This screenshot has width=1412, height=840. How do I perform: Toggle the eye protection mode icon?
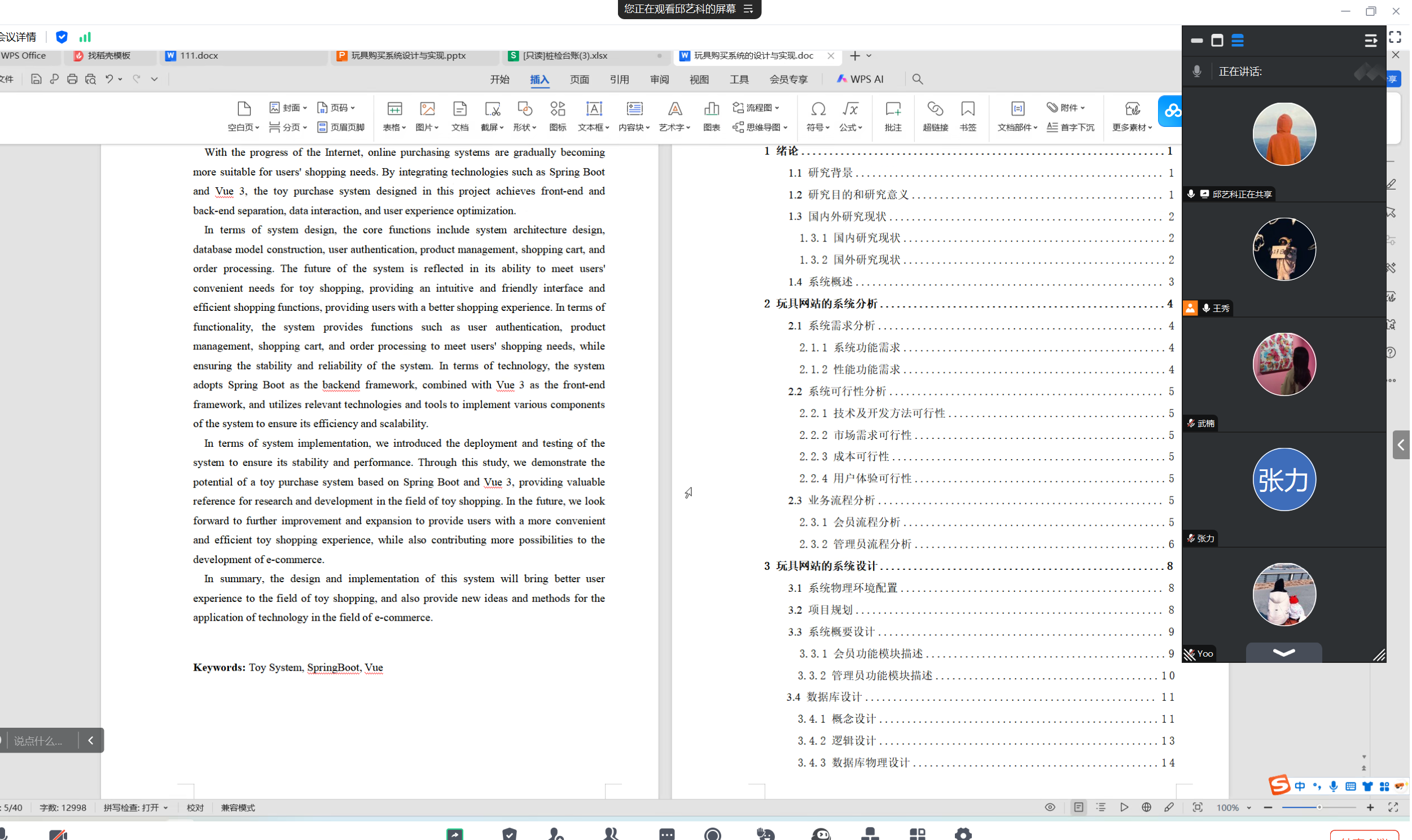(x=1050, y=808)
